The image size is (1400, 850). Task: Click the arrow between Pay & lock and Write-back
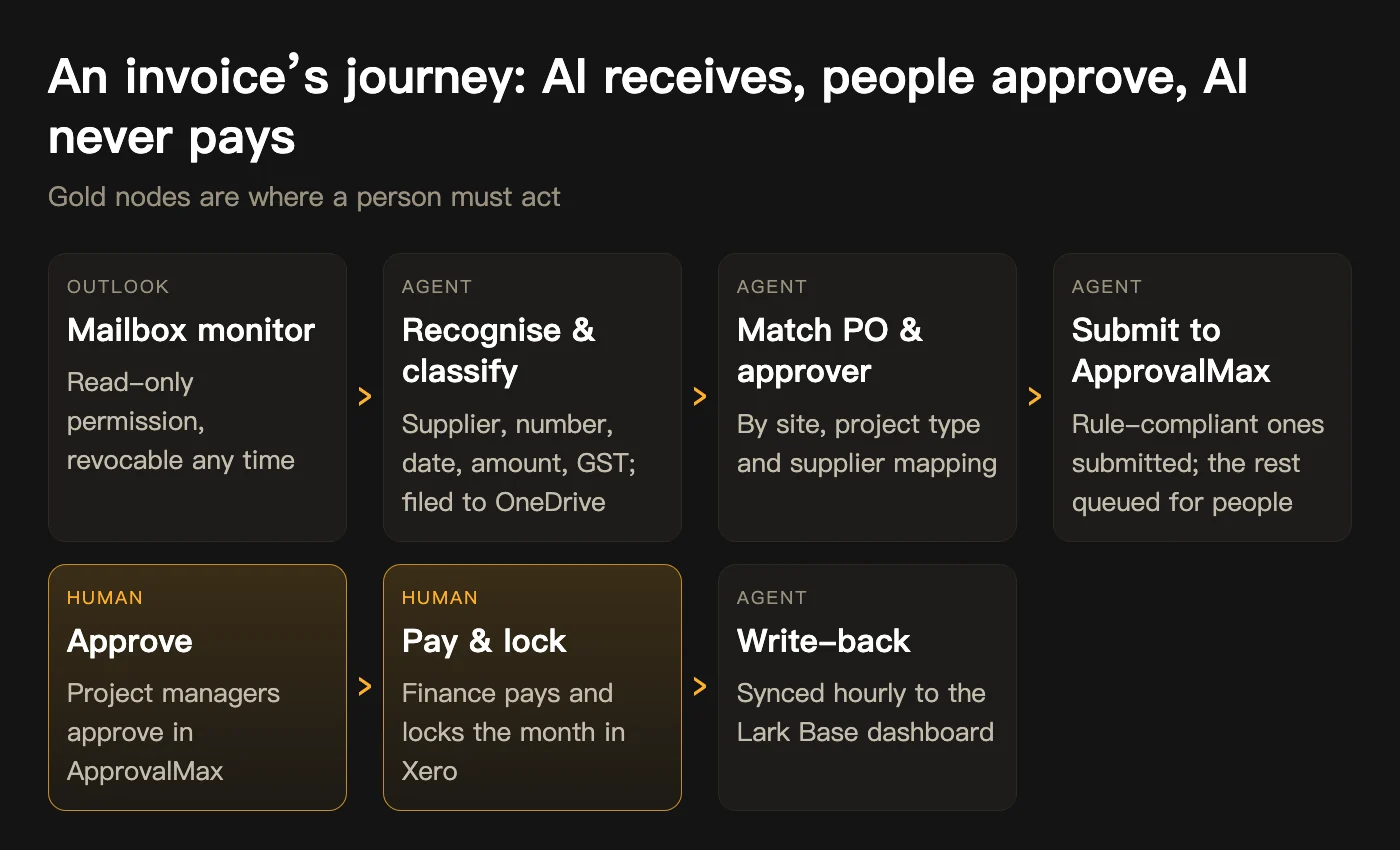700,686
